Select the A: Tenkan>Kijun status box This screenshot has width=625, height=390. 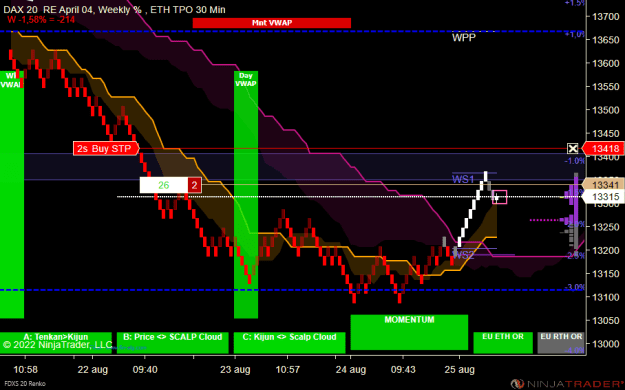click(56, 343)
